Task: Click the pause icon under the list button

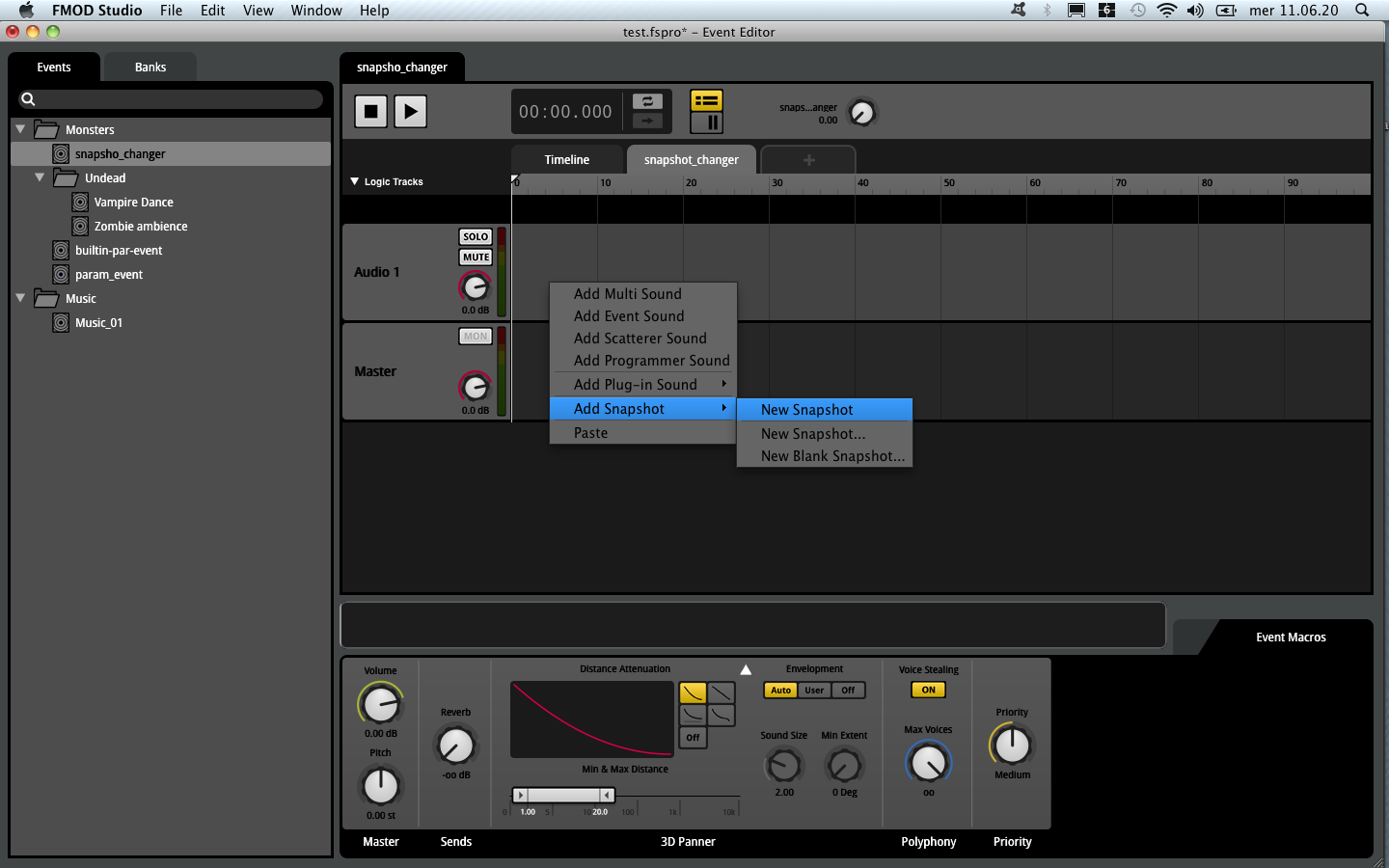Action: pyautogui.click(x=713, y=122)
